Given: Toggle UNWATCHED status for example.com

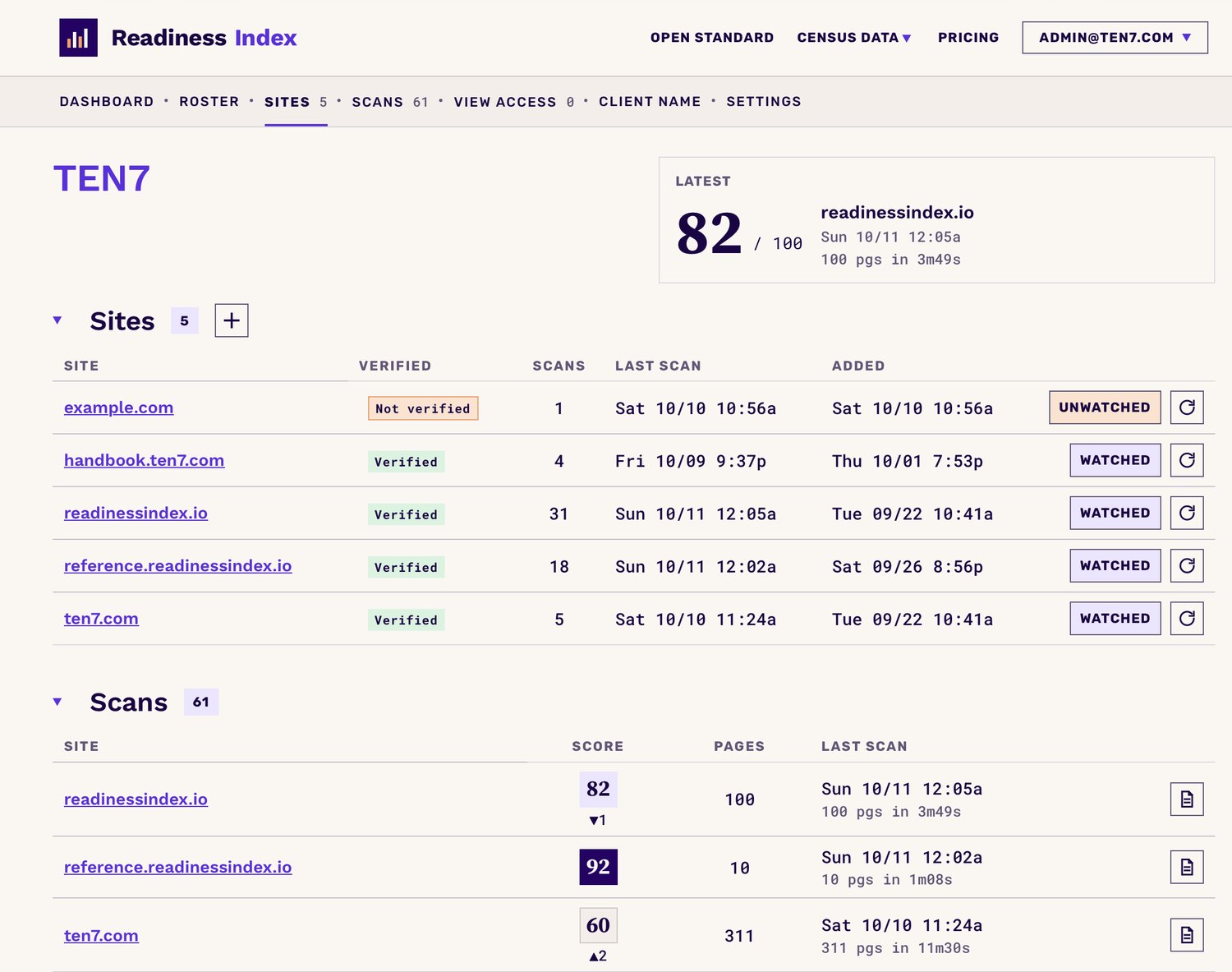Looking at the screenshot, I should (1105, 408).
